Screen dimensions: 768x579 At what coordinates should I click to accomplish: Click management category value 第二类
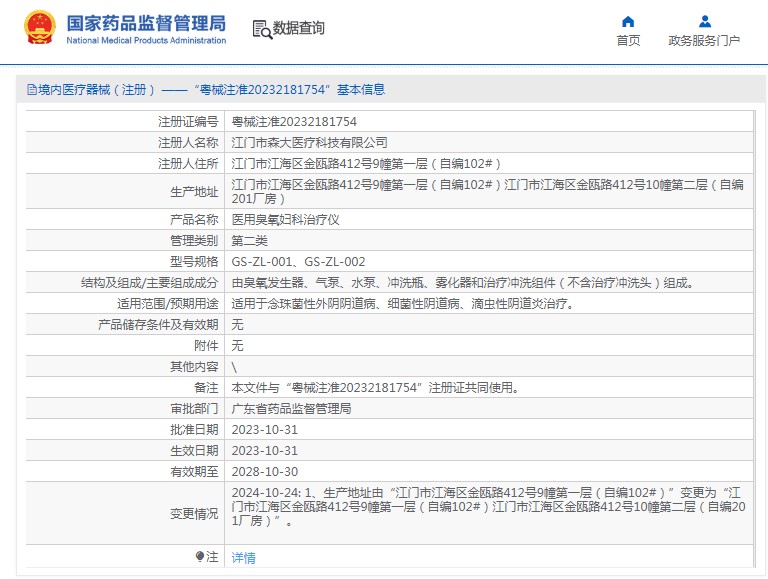pyautogui.click(x=249, y=240)
